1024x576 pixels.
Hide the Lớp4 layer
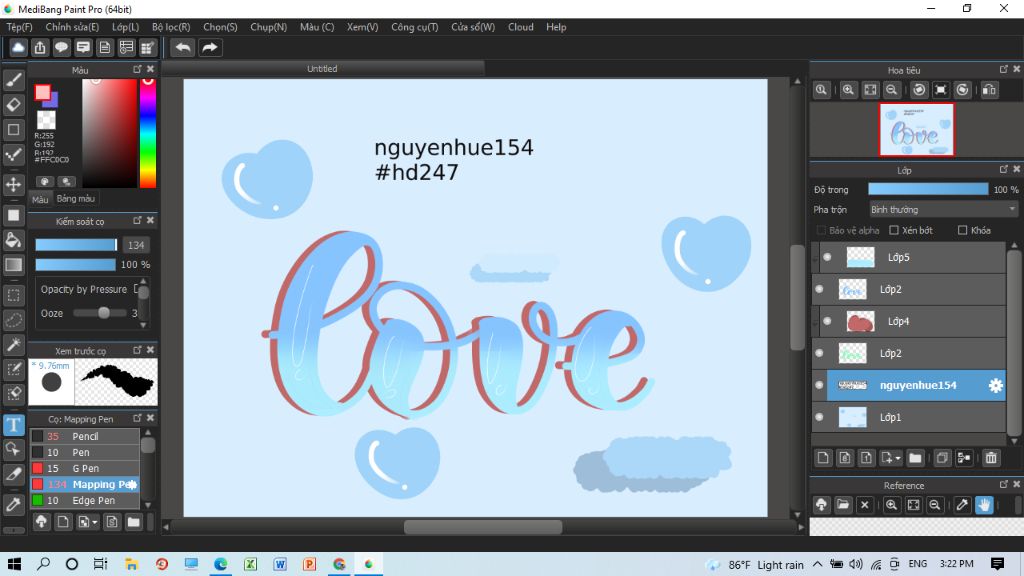(827, 321)
